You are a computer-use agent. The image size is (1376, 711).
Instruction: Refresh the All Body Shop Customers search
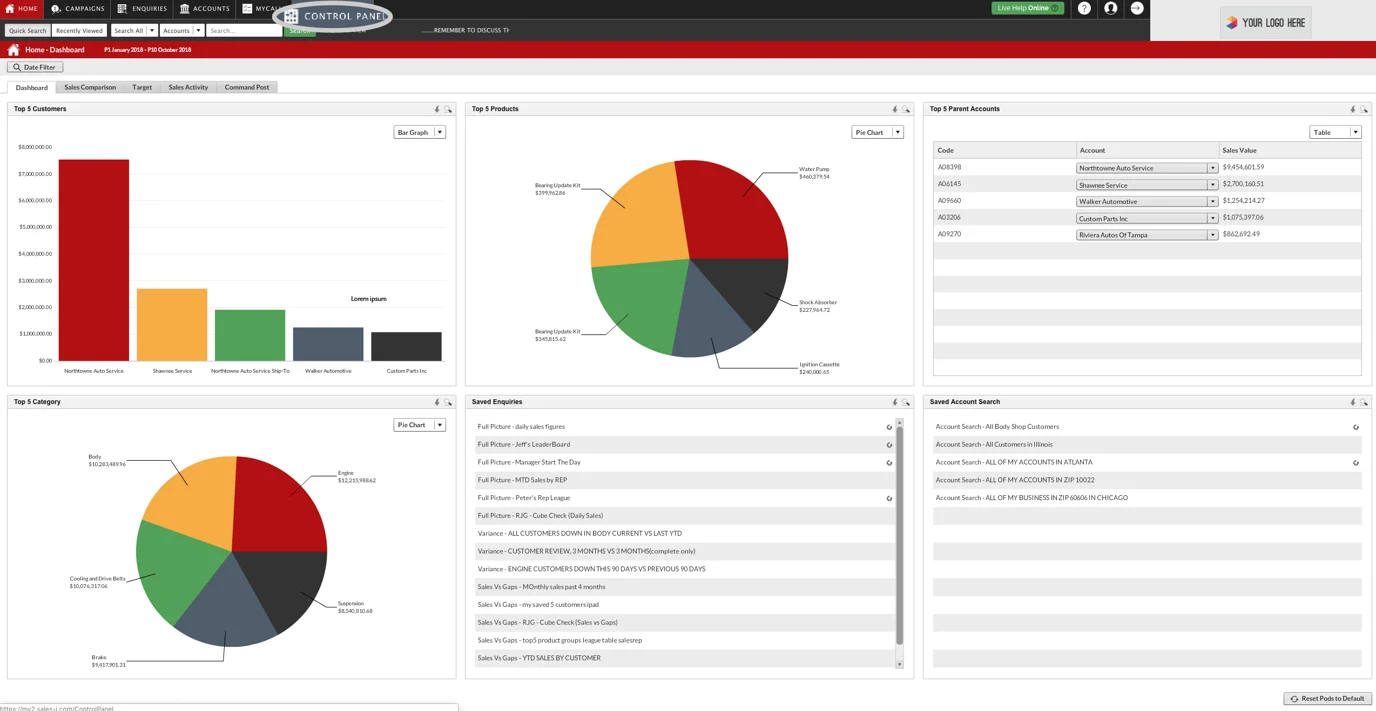[x=1356, y=427]
